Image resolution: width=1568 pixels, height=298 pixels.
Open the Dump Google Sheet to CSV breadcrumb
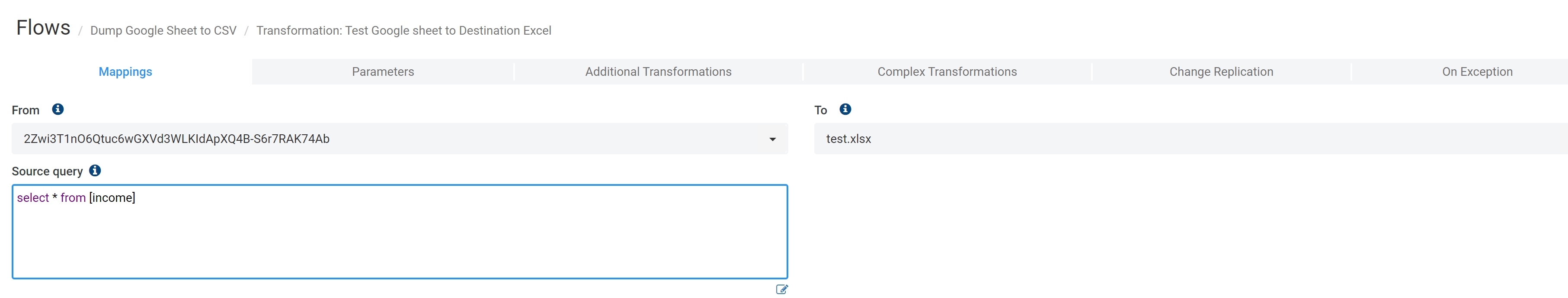coord(163,30)
